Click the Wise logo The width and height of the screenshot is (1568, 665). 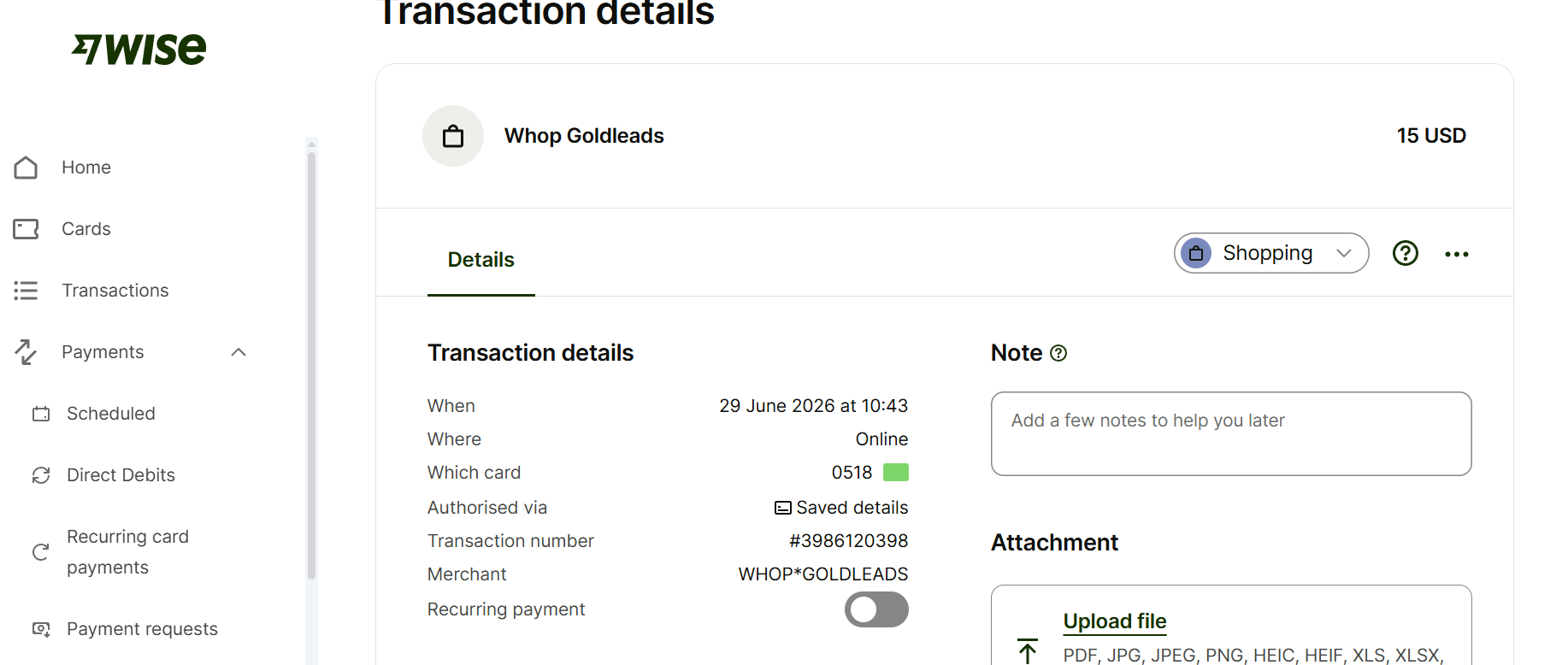tap(139, 49)
